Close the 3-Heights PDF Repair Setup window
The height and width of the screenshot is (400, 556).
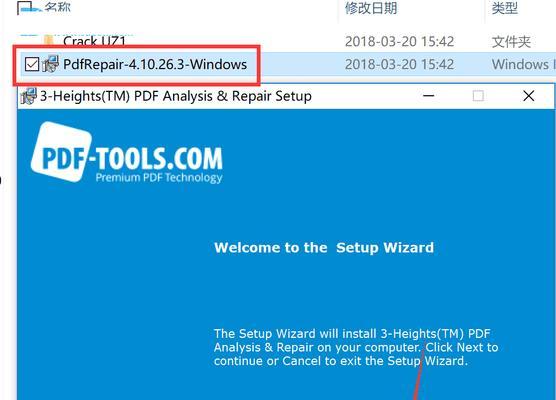click(528, 96)
